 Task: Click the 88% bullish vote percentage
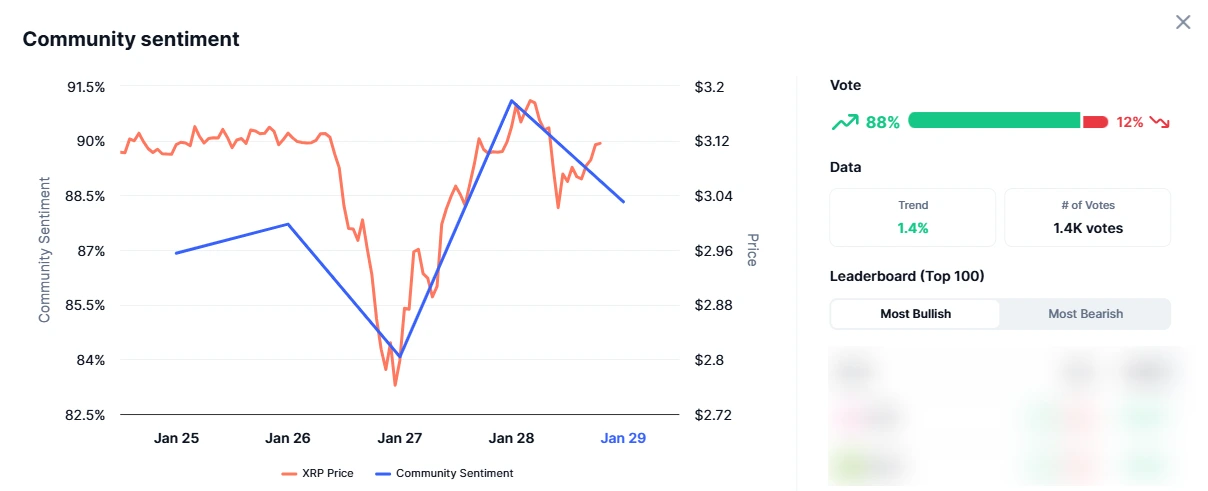coord(883,122)
